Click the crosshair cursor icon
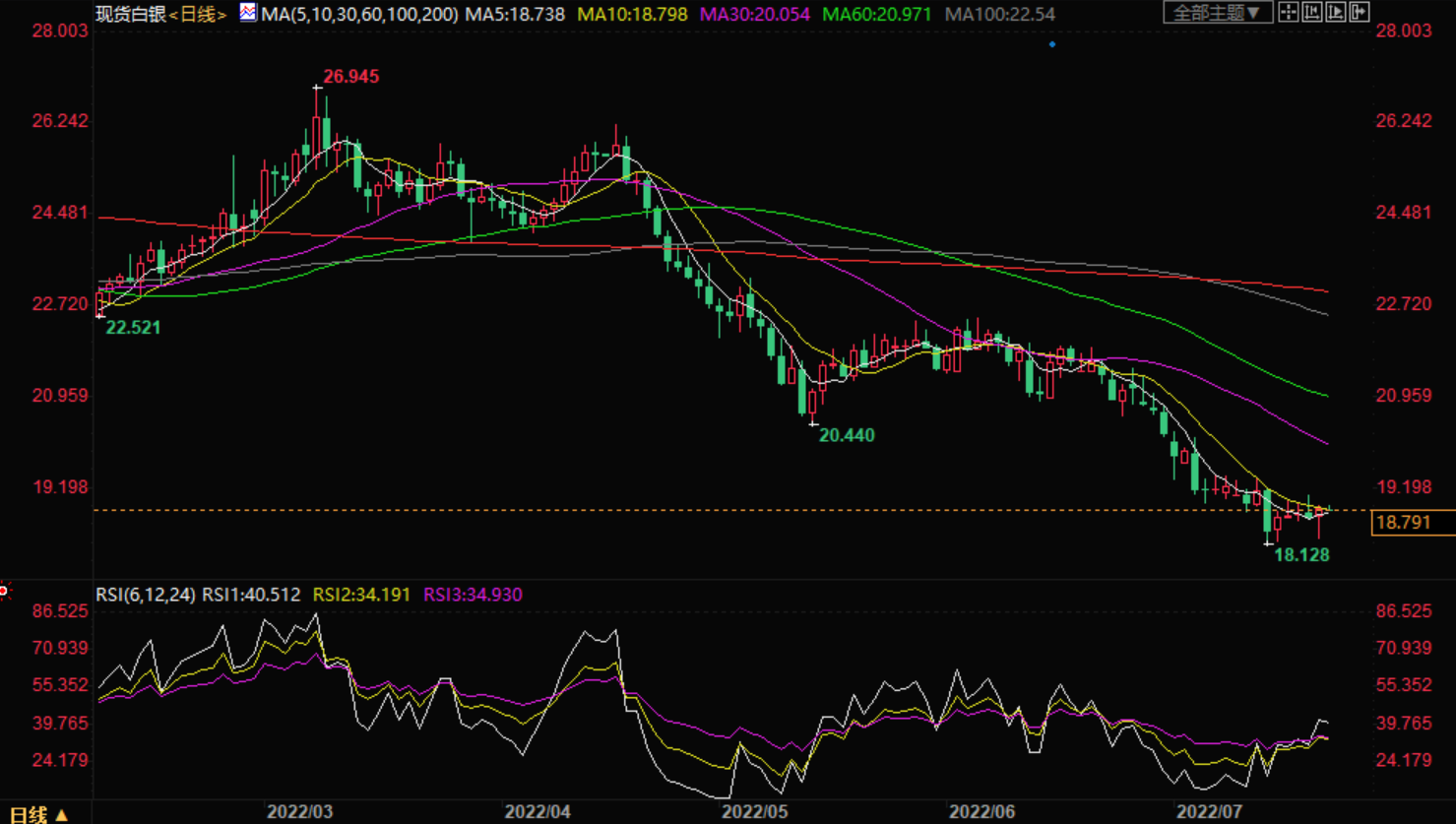The height and width of the screenshot is (824, 1456). pyautogui.click(x=1288, y=13)
